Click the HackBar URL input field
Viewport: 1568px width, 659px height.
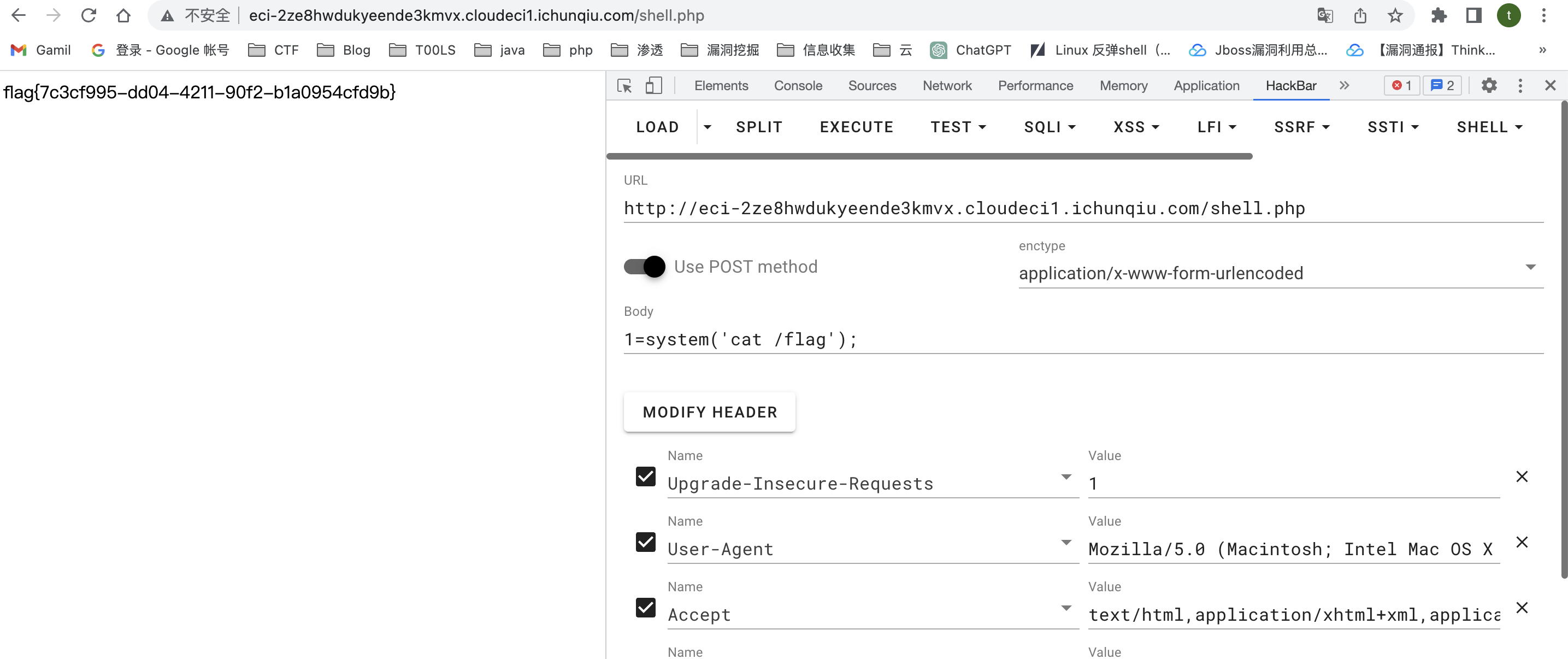pos(1083,208)
